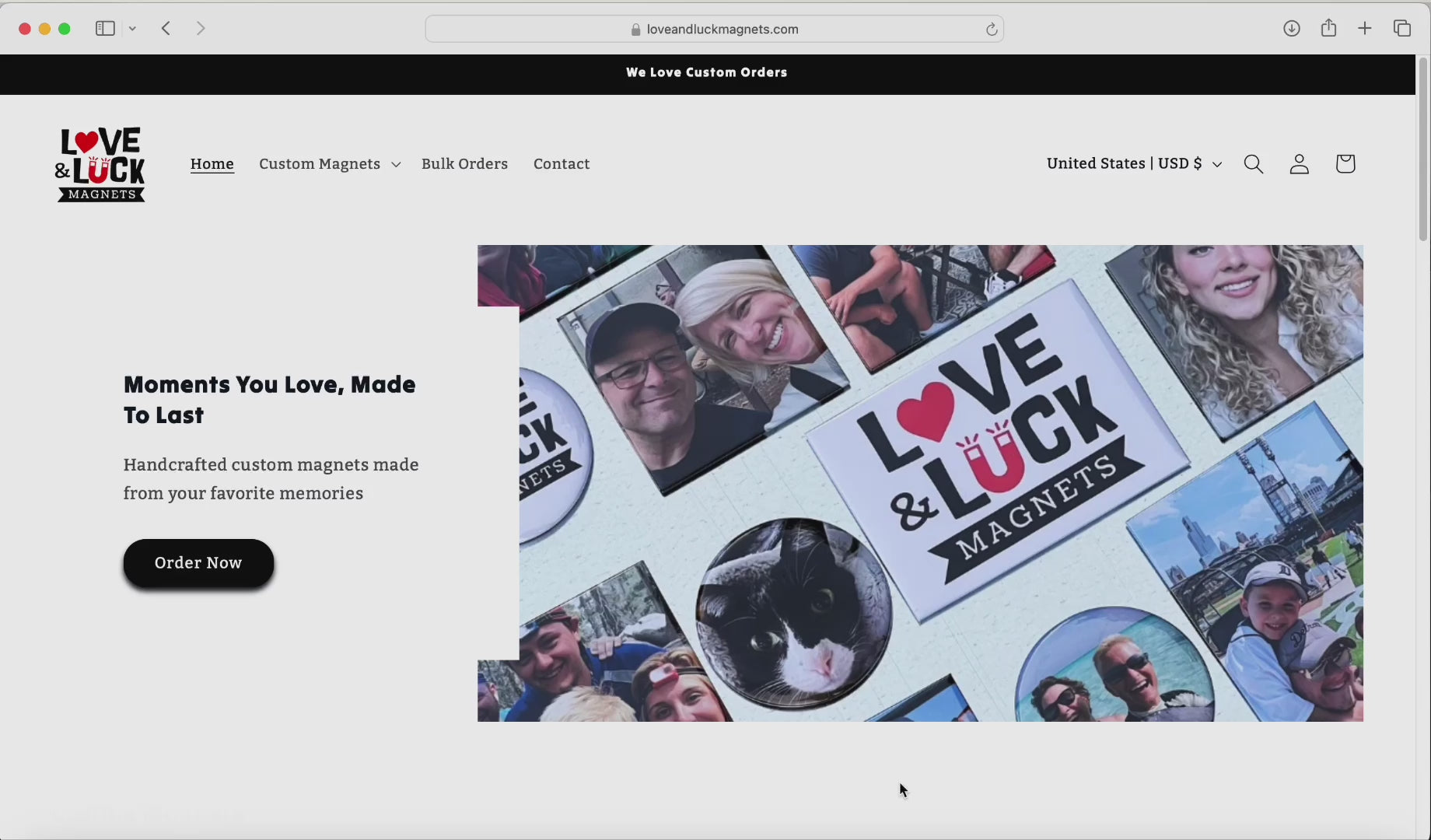Go to the Home nav link
The width and height of the screenshot is (1431, 840).
tap(212, 164)
